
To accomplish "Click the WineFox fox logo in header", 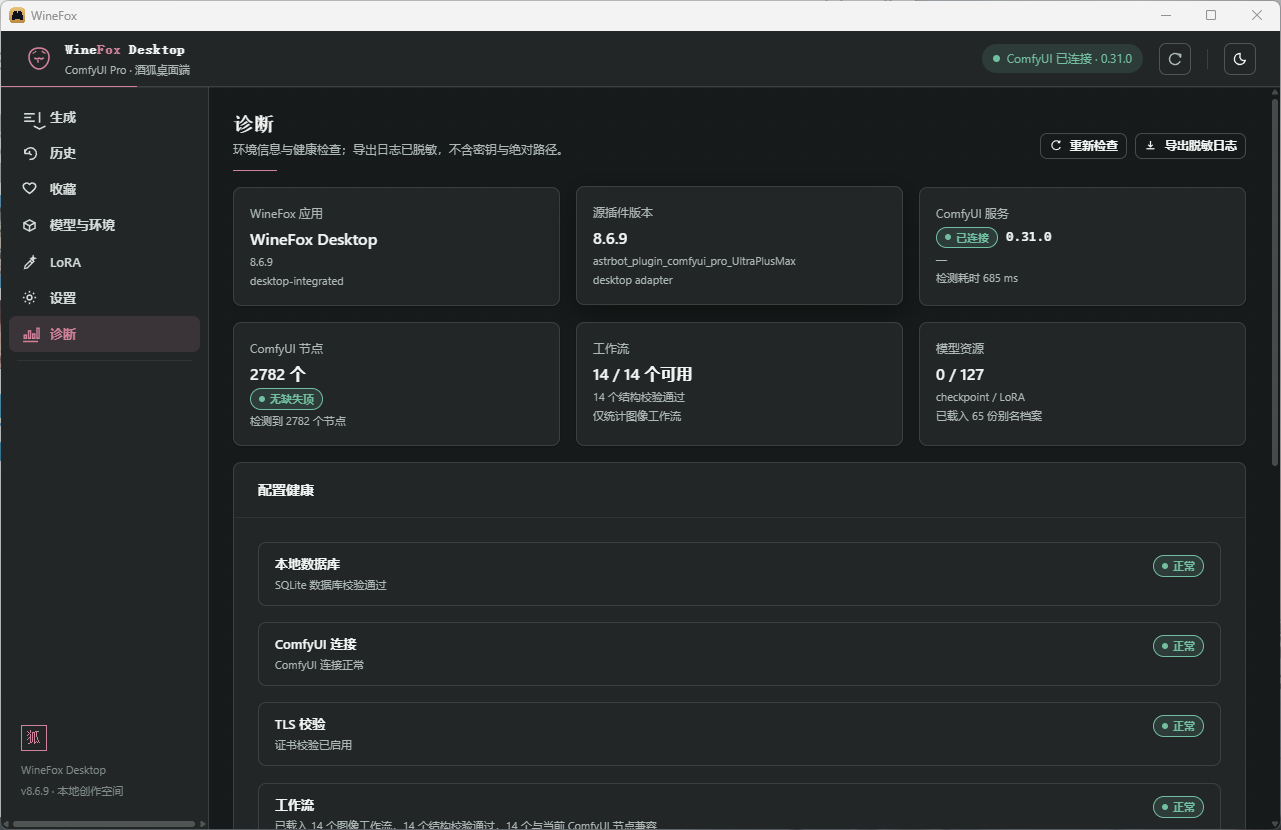I will click(39, 58).
